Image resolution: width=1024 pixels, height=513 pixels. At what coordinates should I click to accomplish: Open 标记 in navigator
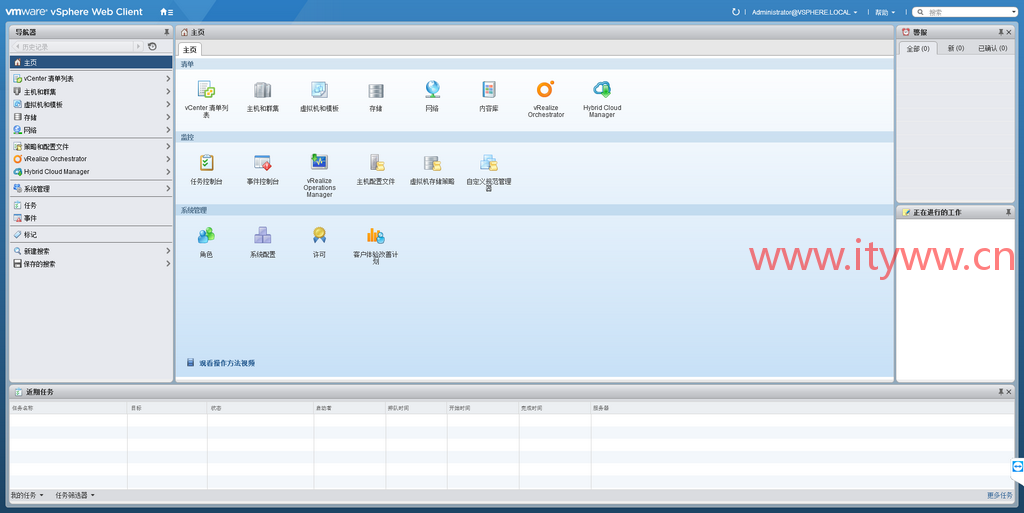coord(91,234)
